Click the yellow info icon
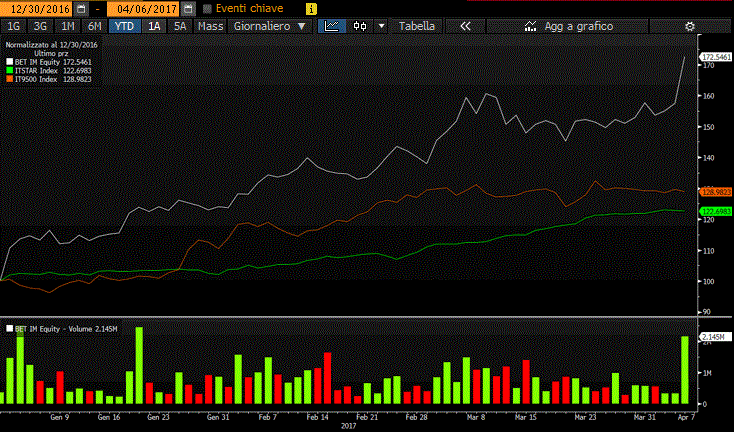Viewport: 734px width, 432px height. tap(310, 8)
